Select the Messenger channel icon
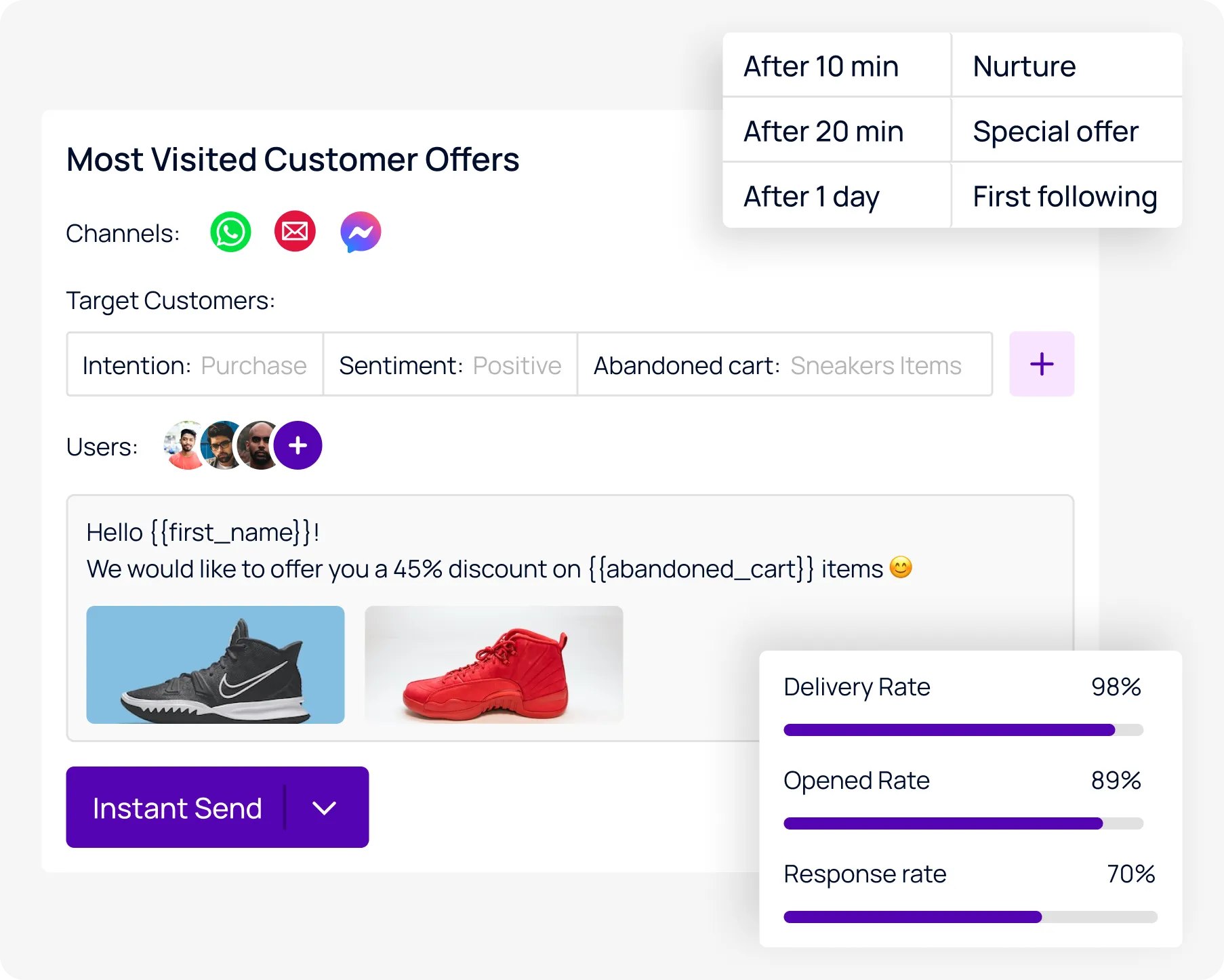Image resolution: width=1224 pixels, height=980 pixels. pyautogui.click(x=360, y=232)
